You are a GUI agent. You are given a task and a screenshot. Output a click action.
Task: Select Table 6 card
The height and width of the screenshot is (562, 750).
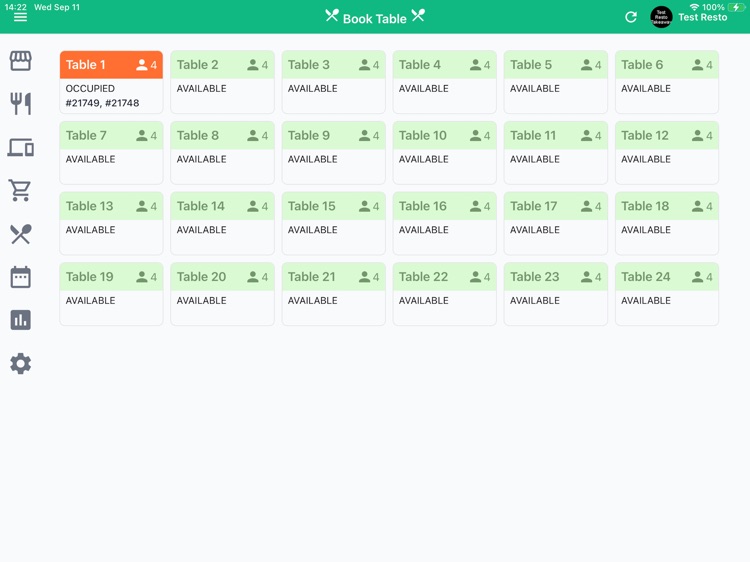[x=667, y=82]
